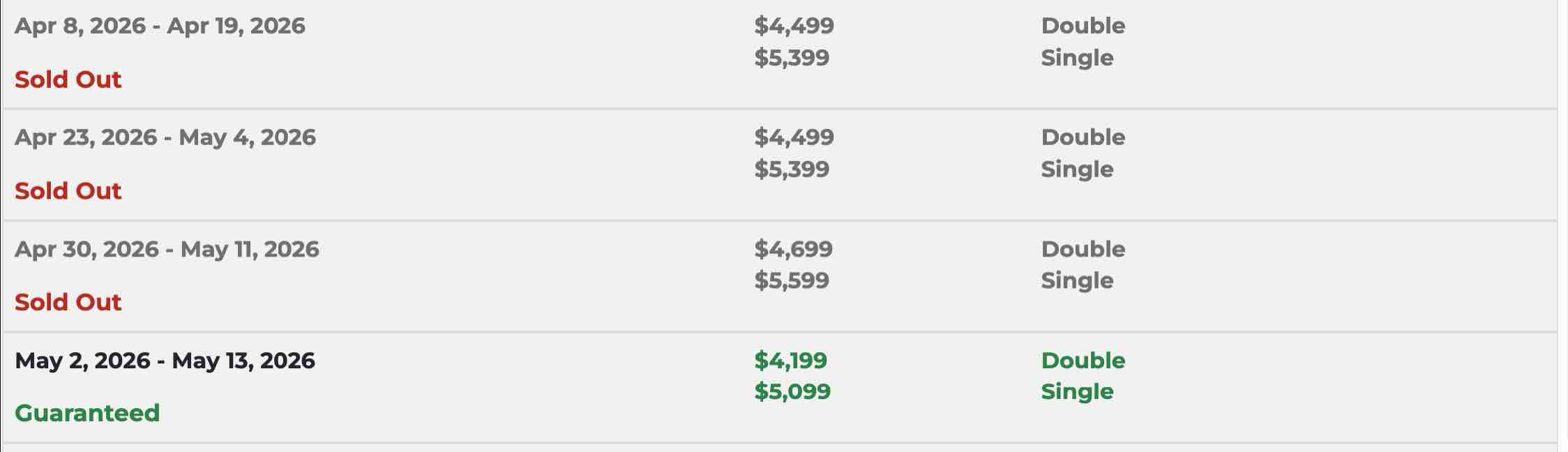The height and width of the screenshot is (452, 1568).
Task: Select the $4,199 double price
Action: point(790,361)
